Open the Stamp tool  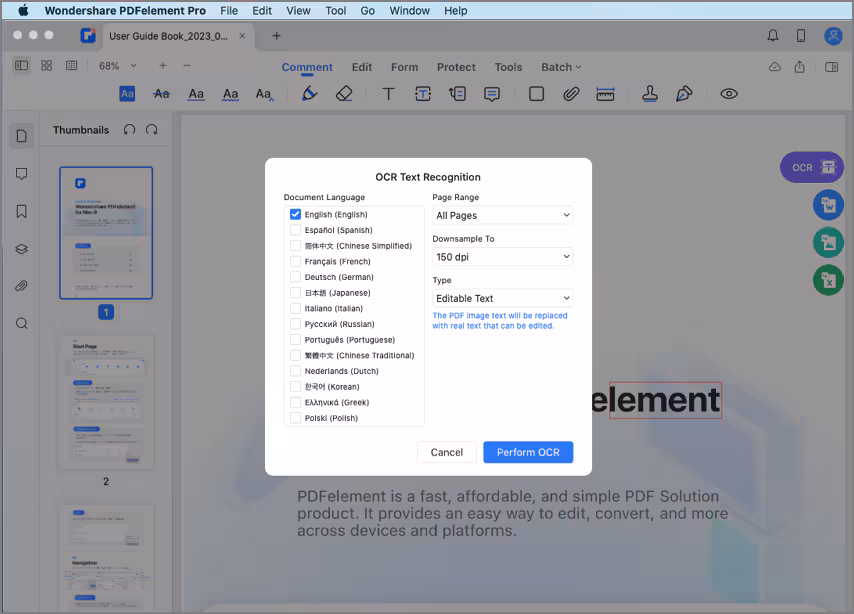coord(650,94)
